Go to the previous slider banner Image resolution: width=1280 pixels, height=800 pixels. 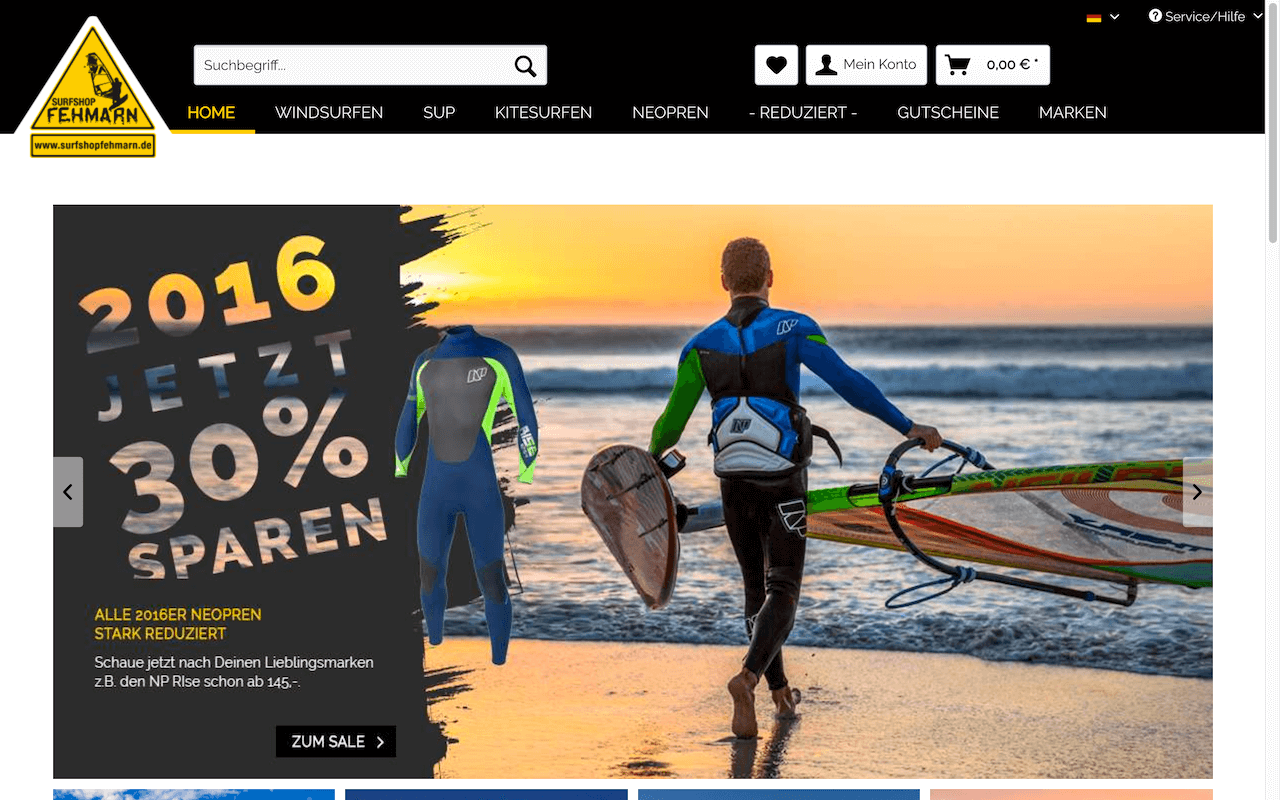(68, 492)
